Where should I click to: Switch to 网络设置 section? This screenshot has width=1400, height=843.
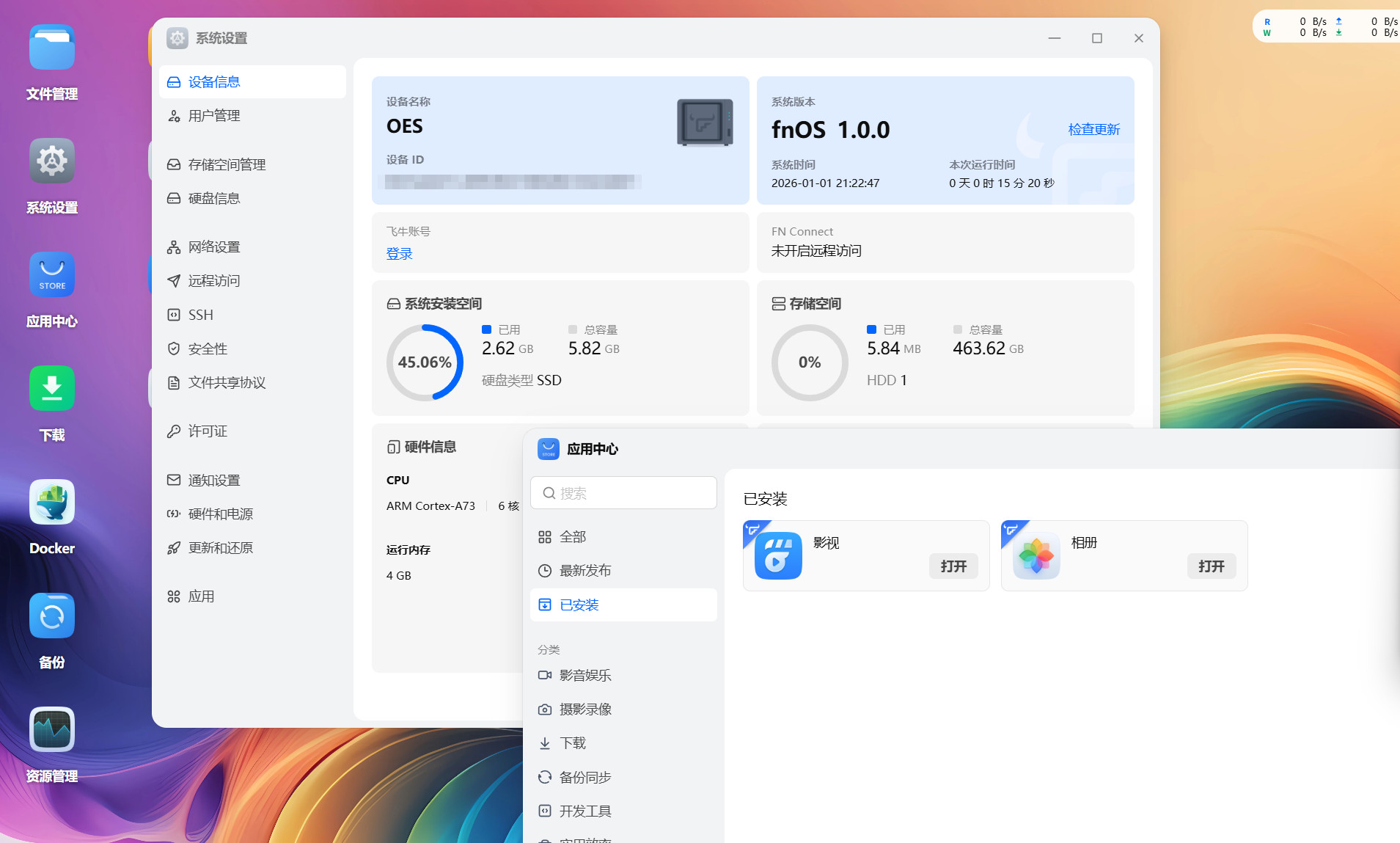214,247
